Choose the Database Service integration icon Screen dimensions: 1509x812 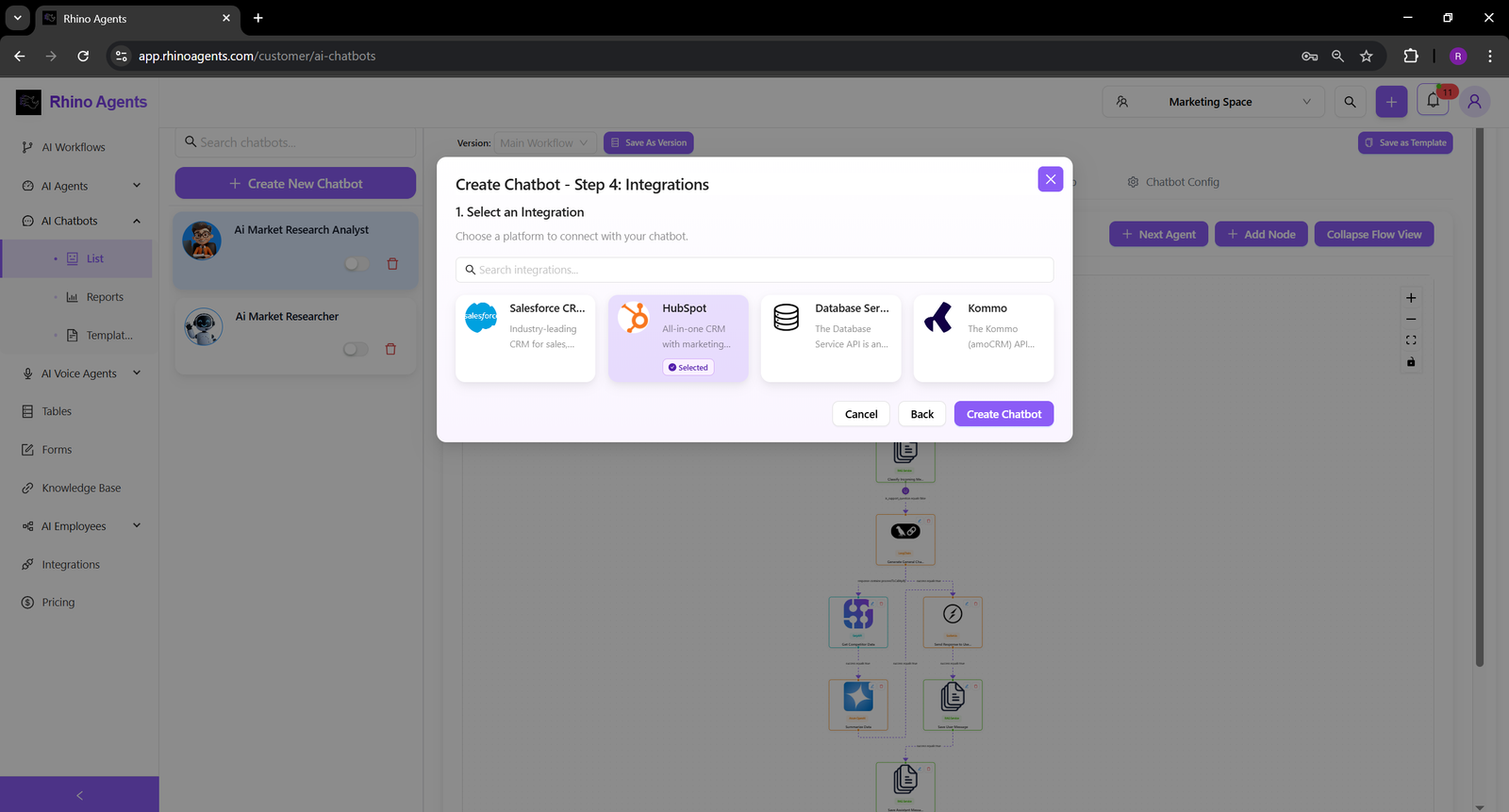tap(787, 318)
